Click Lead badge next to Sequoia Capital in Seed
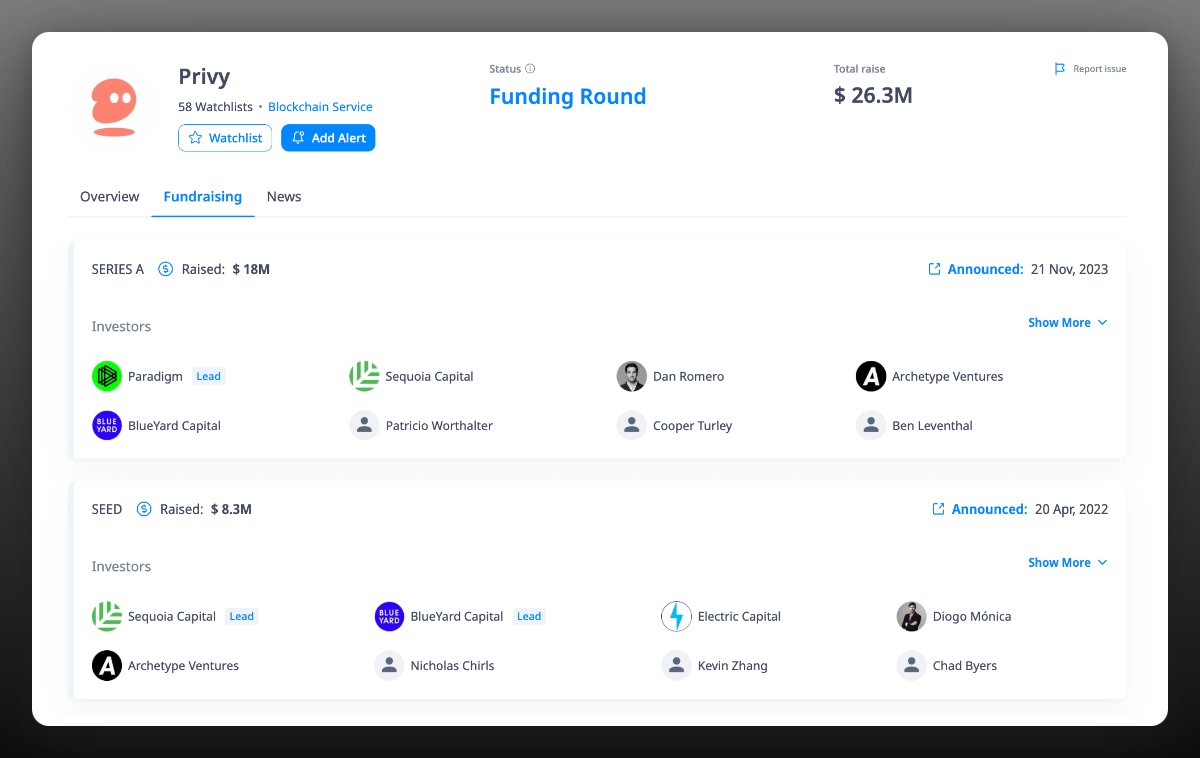Screen dimensions: 1200x758 coord(242,616)
